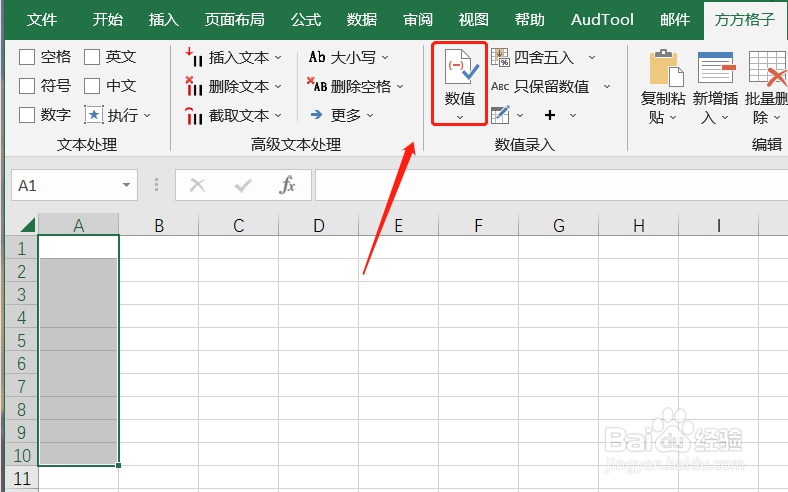Check the 数字 checkbox
This screenshot has width=788, height=492.
coord(27,115)
